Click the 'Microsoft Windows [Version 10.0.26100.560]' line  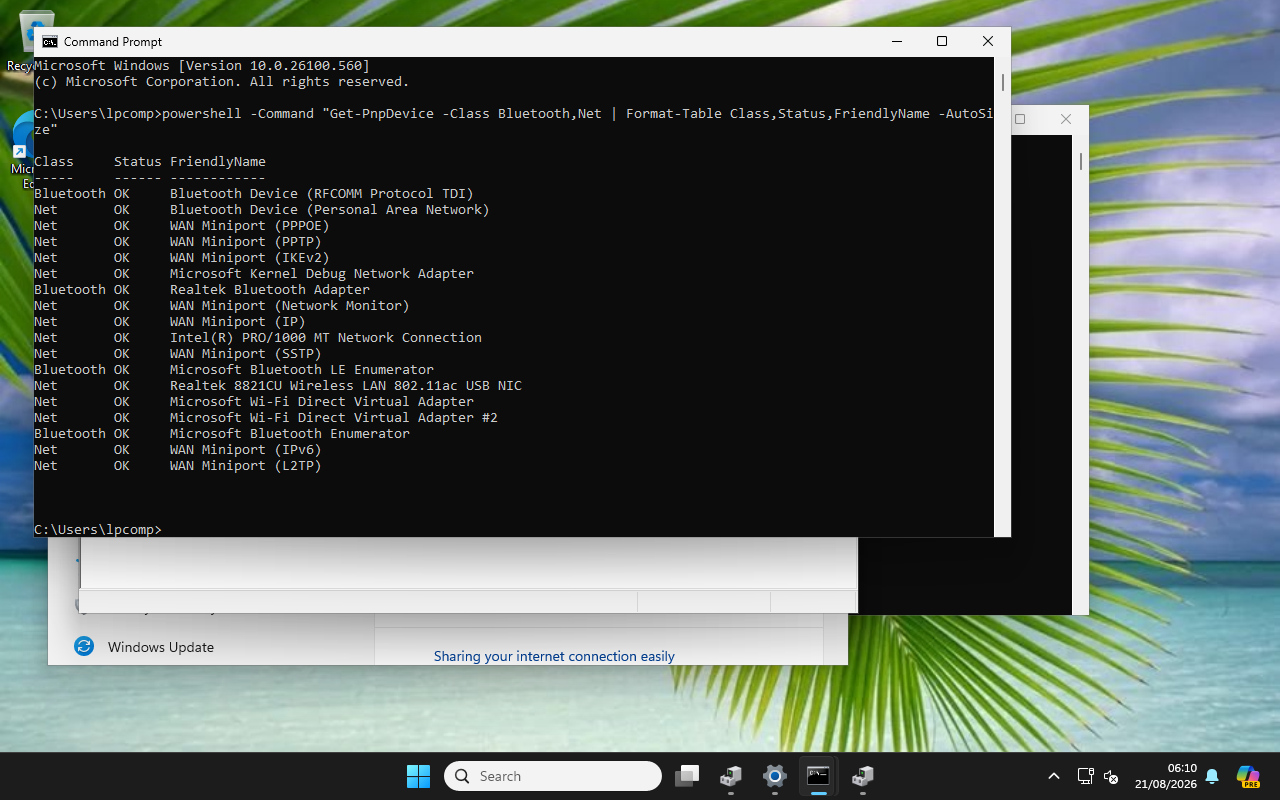coord(202,65)
